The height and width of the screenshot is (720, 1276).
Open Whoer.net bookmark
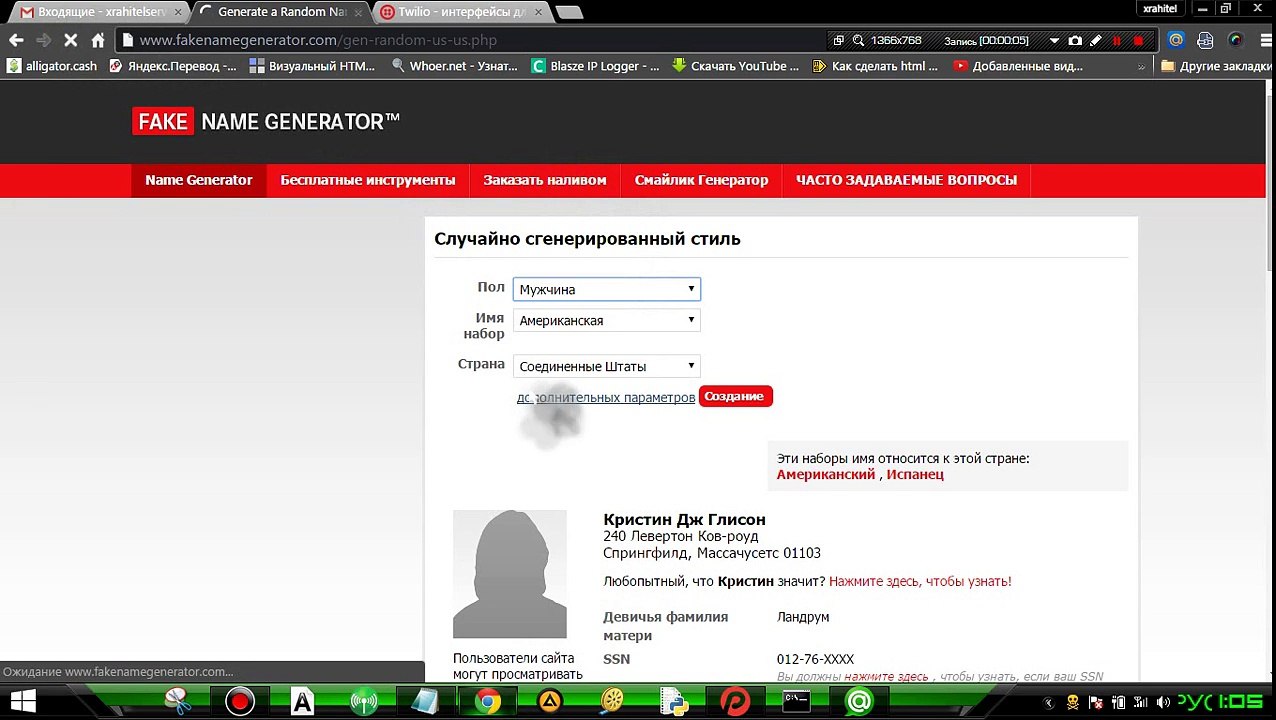(x=455, y=66)
